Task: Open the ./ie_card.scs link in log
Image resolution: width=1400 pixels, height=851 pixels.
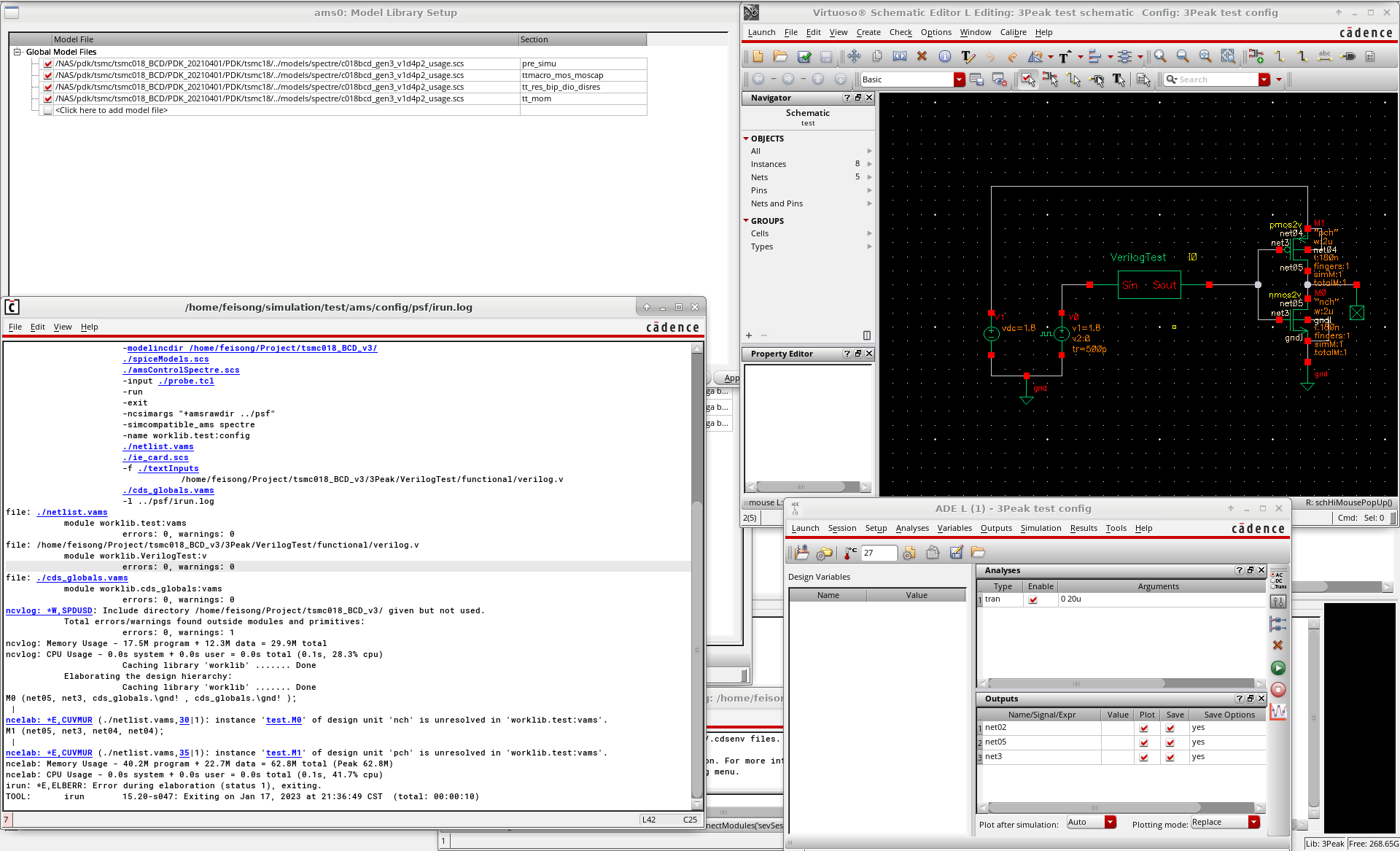Action: click(155, 458)
